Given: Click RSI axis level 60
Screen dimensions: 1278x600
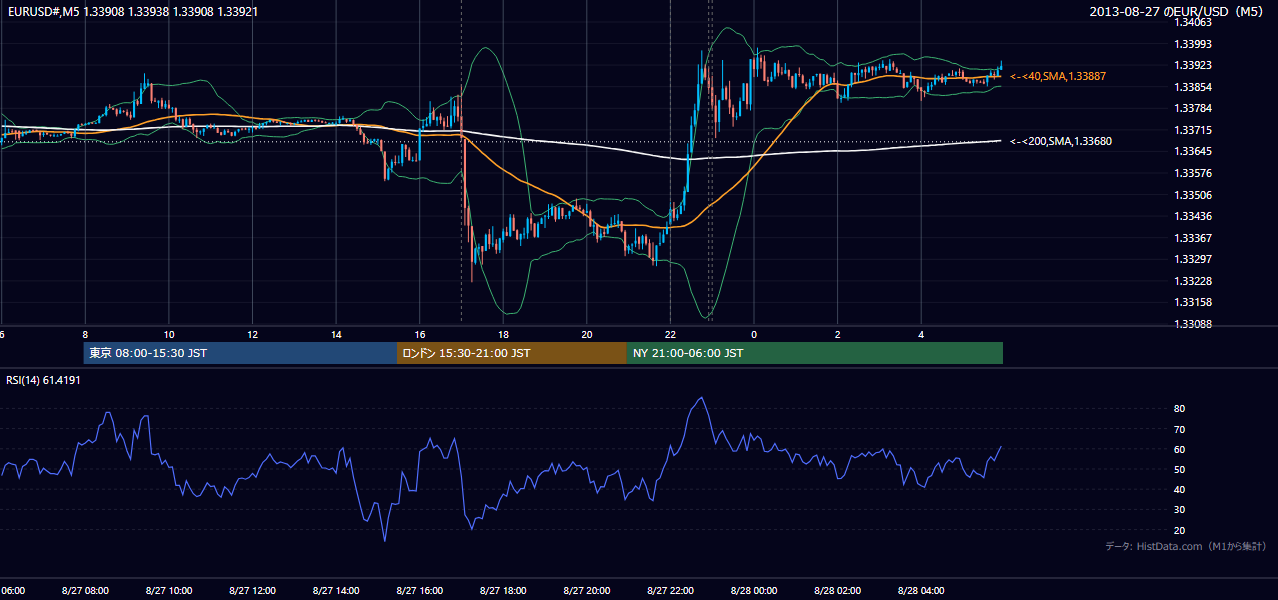Looking at the screenshot, I should tap(1180, 450).
